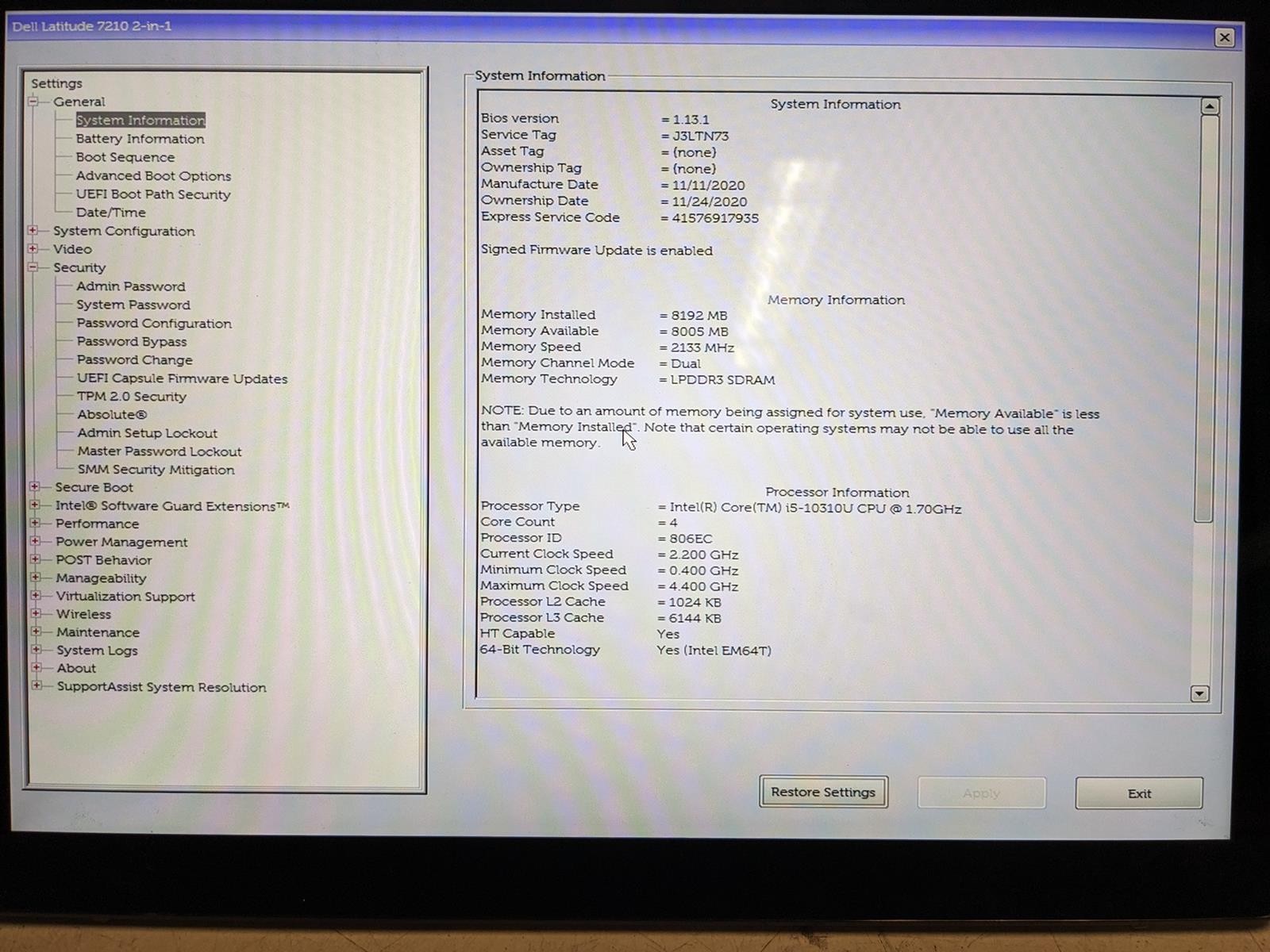Click the Restore Settings button
The height and width of the screenshot is (952, 1270).
point(823,792)
